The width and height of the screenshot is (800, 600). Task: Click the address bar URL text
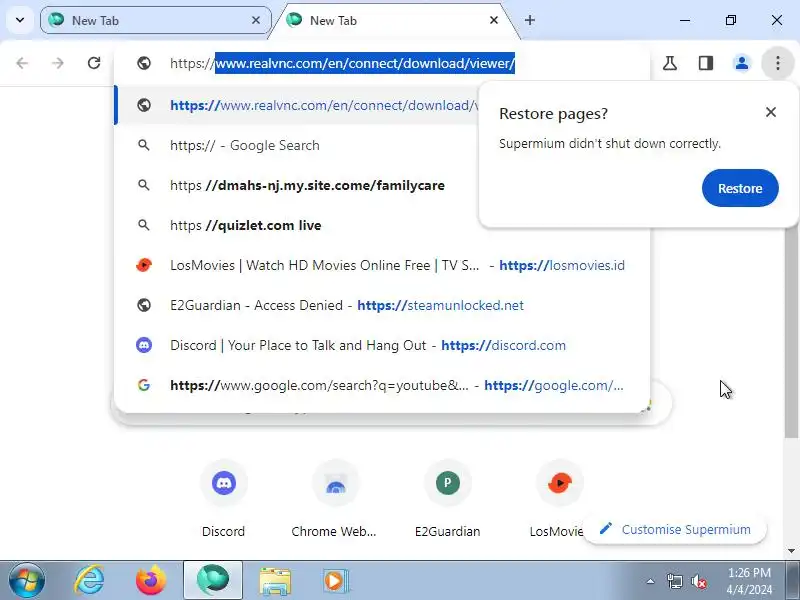[x=342, y=63]
